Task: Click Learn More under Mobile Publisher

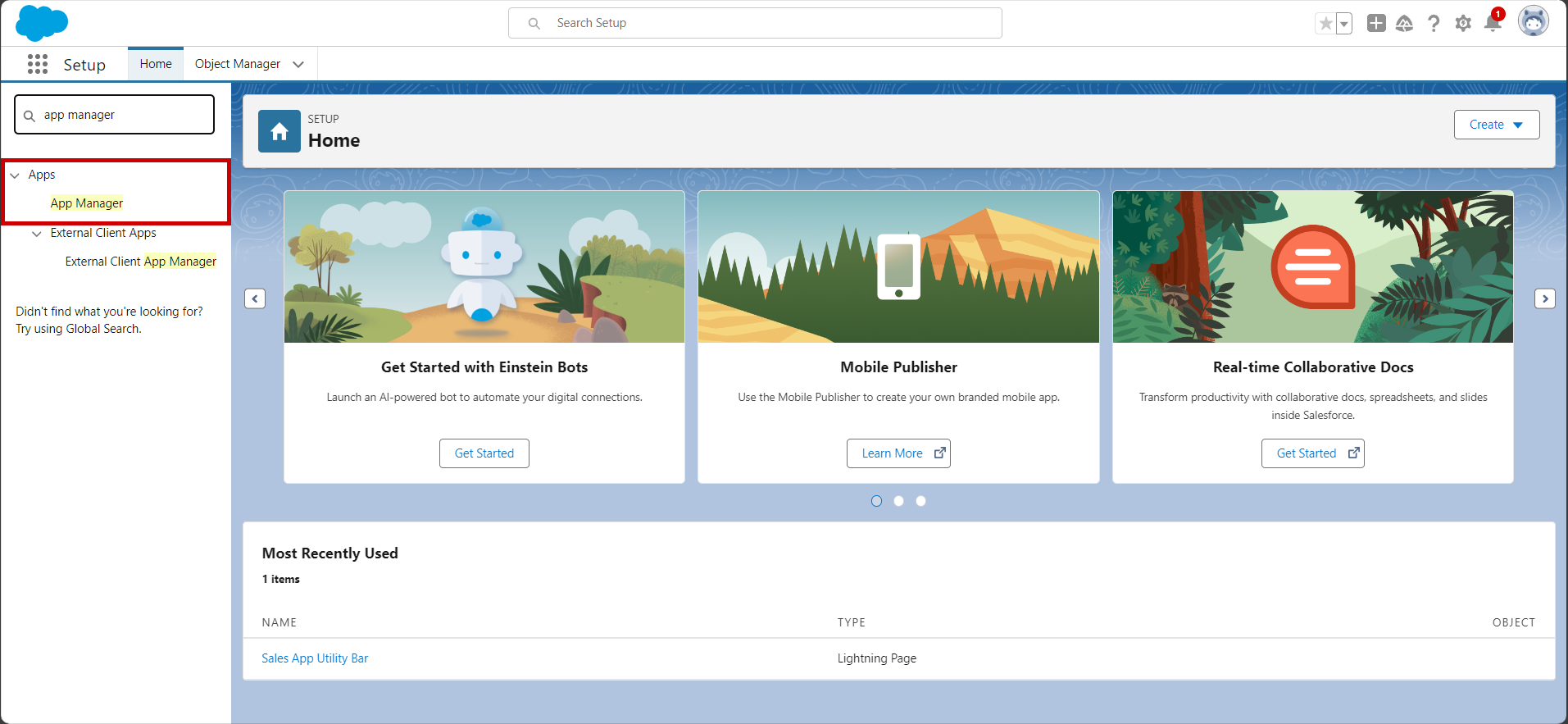Action: (x=898, y=453)
